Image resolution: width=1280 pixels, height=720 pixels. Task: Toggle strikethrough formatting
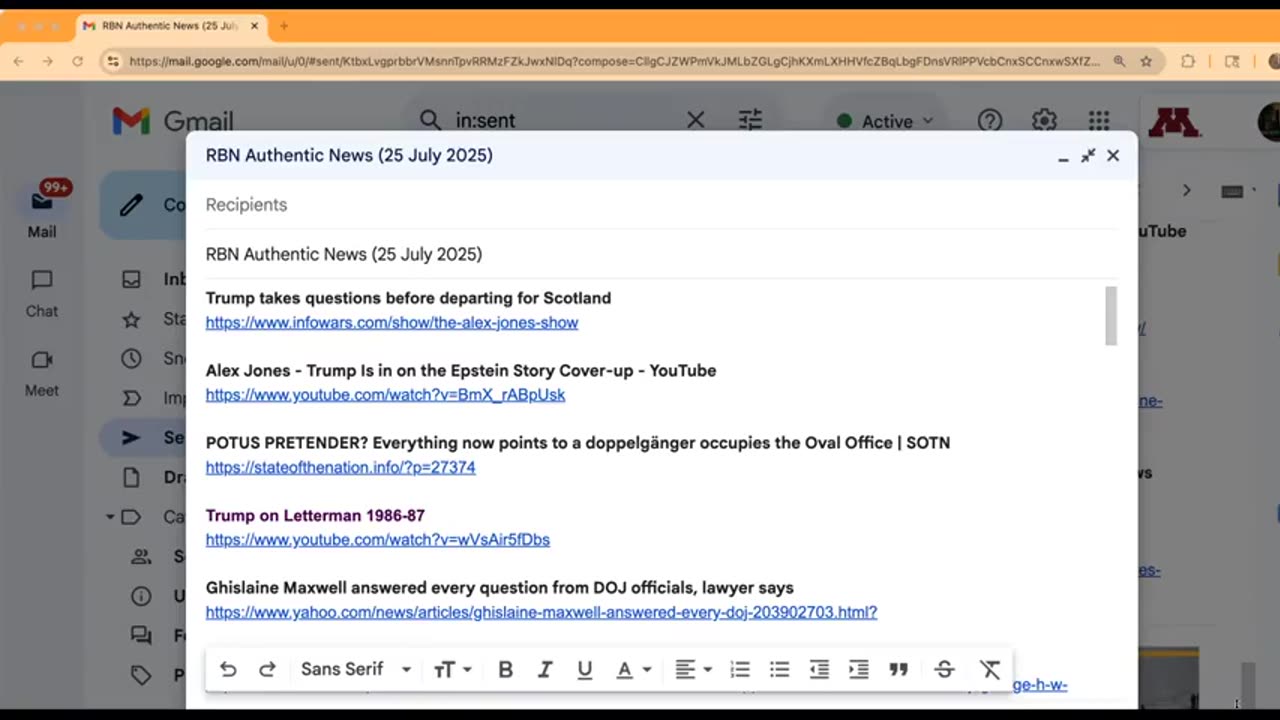point(944,669)
